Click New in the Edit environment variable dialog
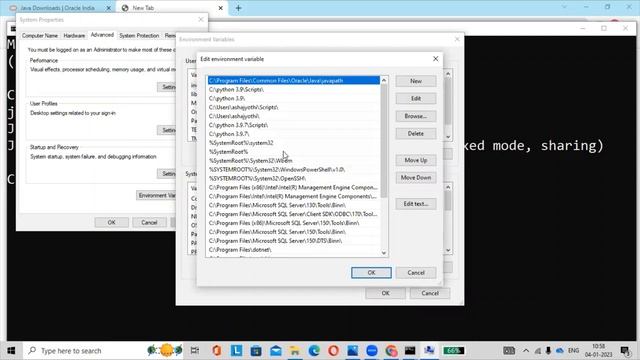The image size is (640, 360). click(416, 81)
